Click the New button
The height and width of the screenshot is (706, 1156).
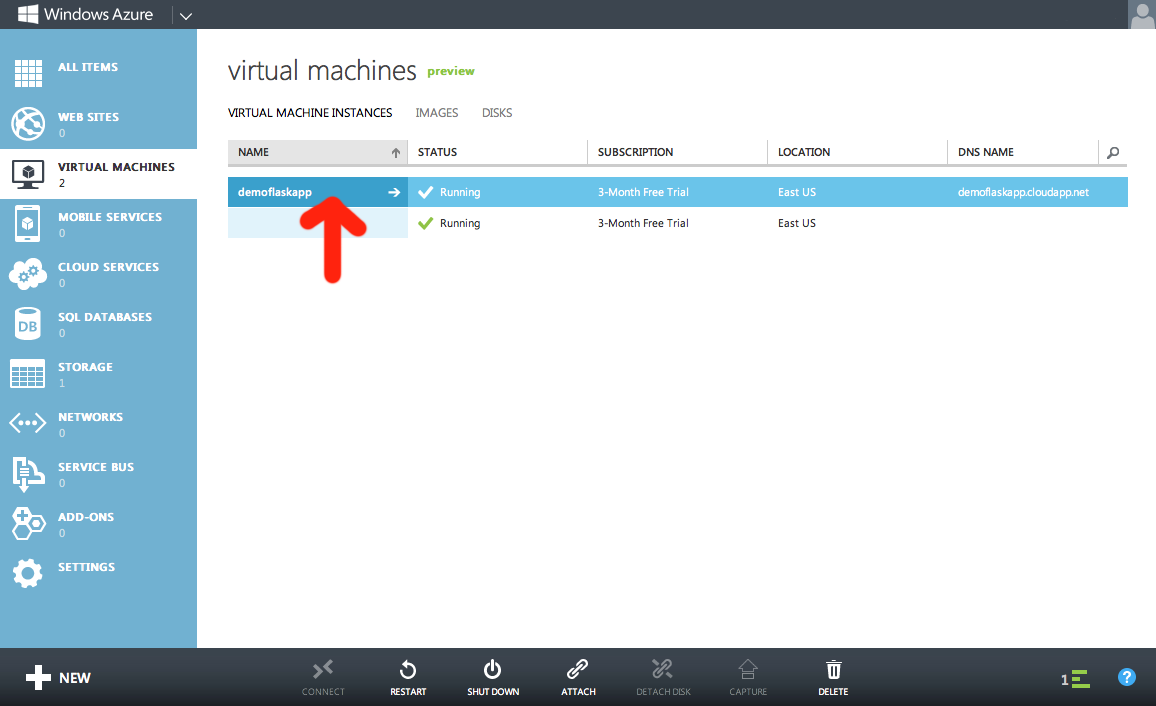click(x=58, y=677)
